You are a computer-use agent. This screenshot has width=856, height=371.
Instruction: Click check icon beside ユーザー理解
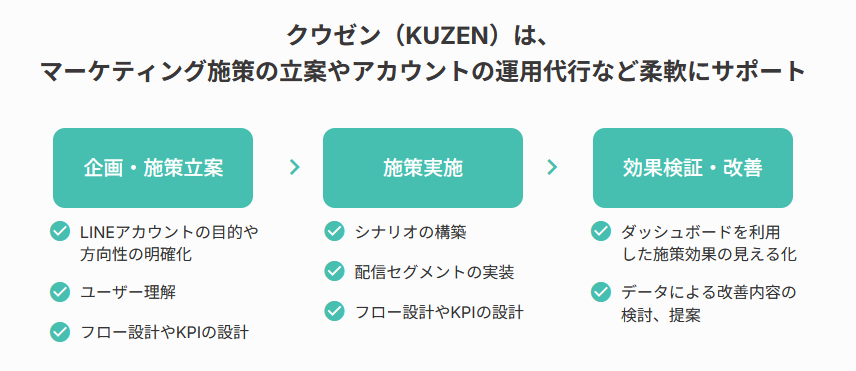(60, 292)
